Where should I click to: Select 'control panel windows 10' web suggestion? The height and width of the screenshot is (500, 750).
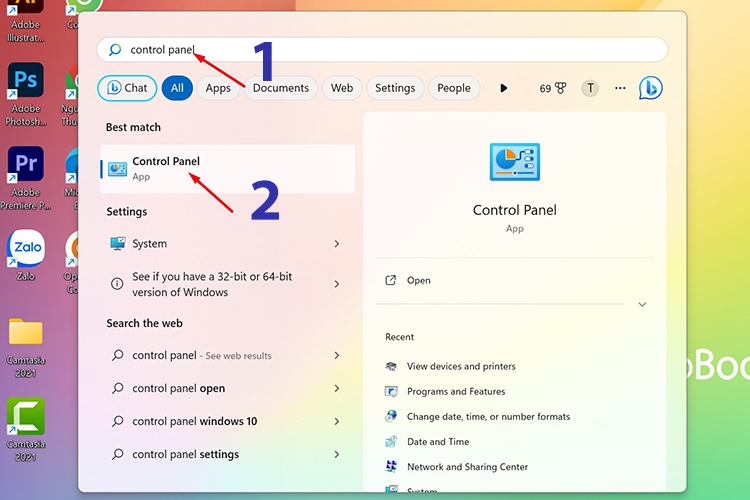tap(227, 422)
